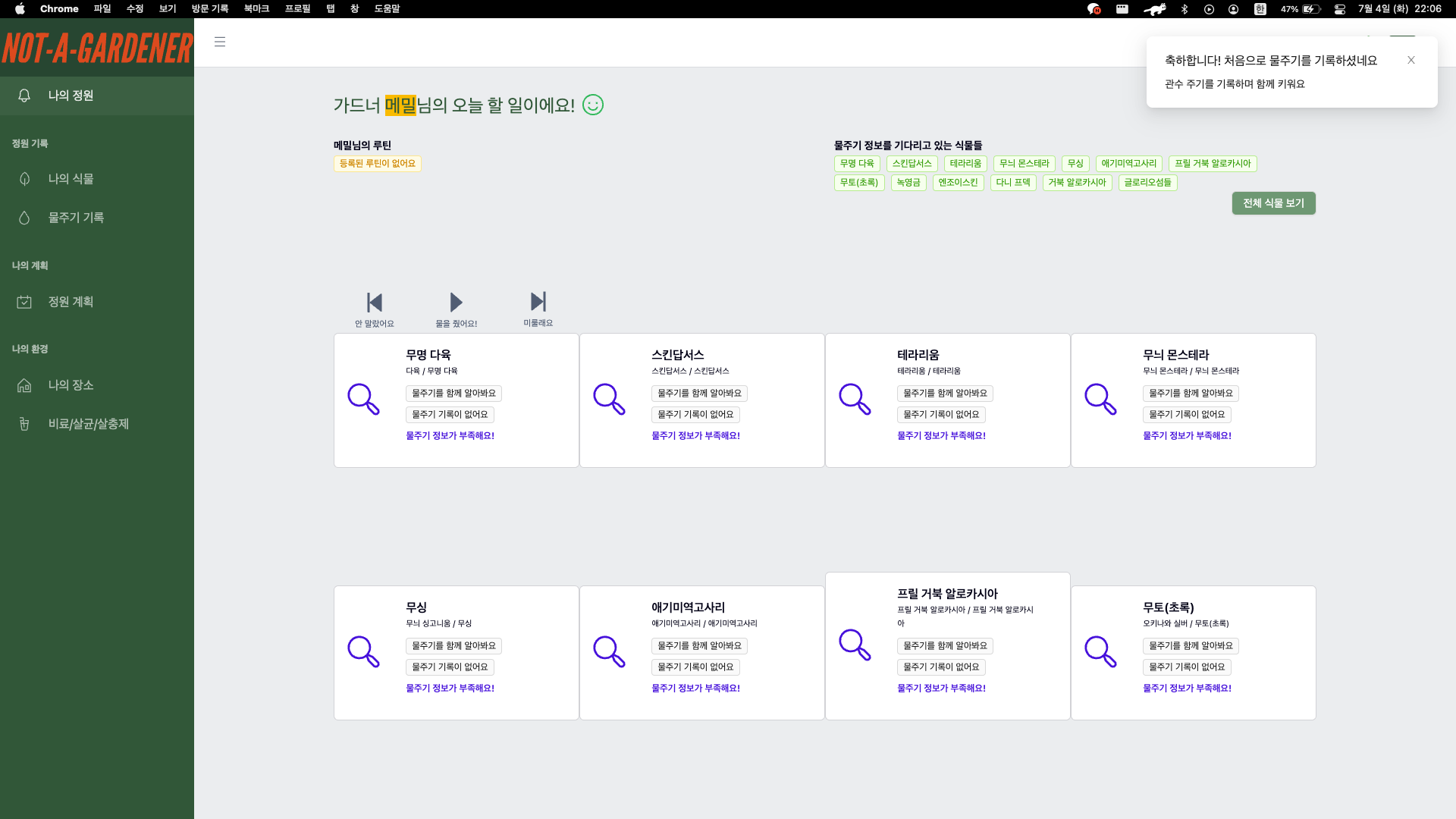Select the 무토(초록) plant tag
This screenshot has width=1456, height=819.
(x=859, y=183)
